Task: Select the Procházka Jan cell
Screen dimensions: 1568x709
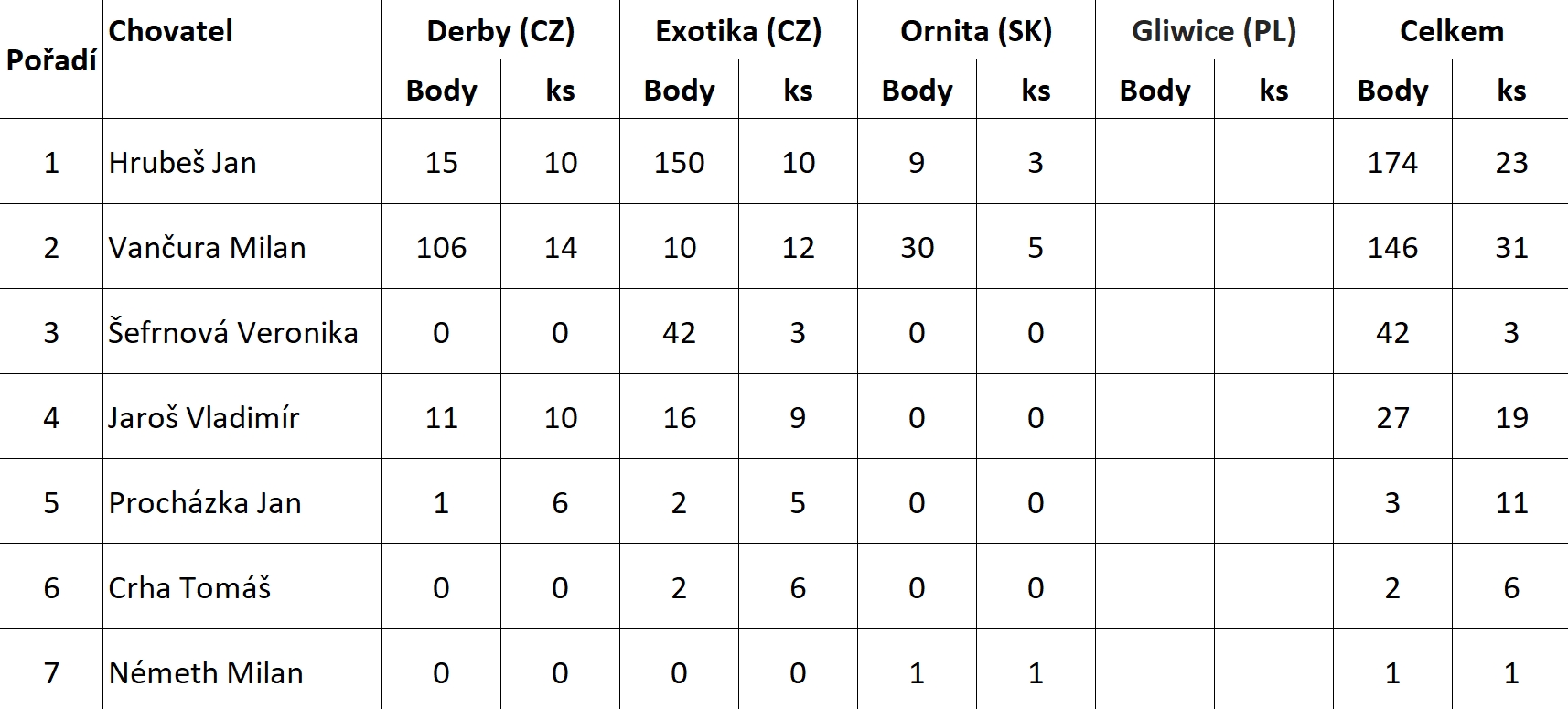Action: [x=205, y=503]
